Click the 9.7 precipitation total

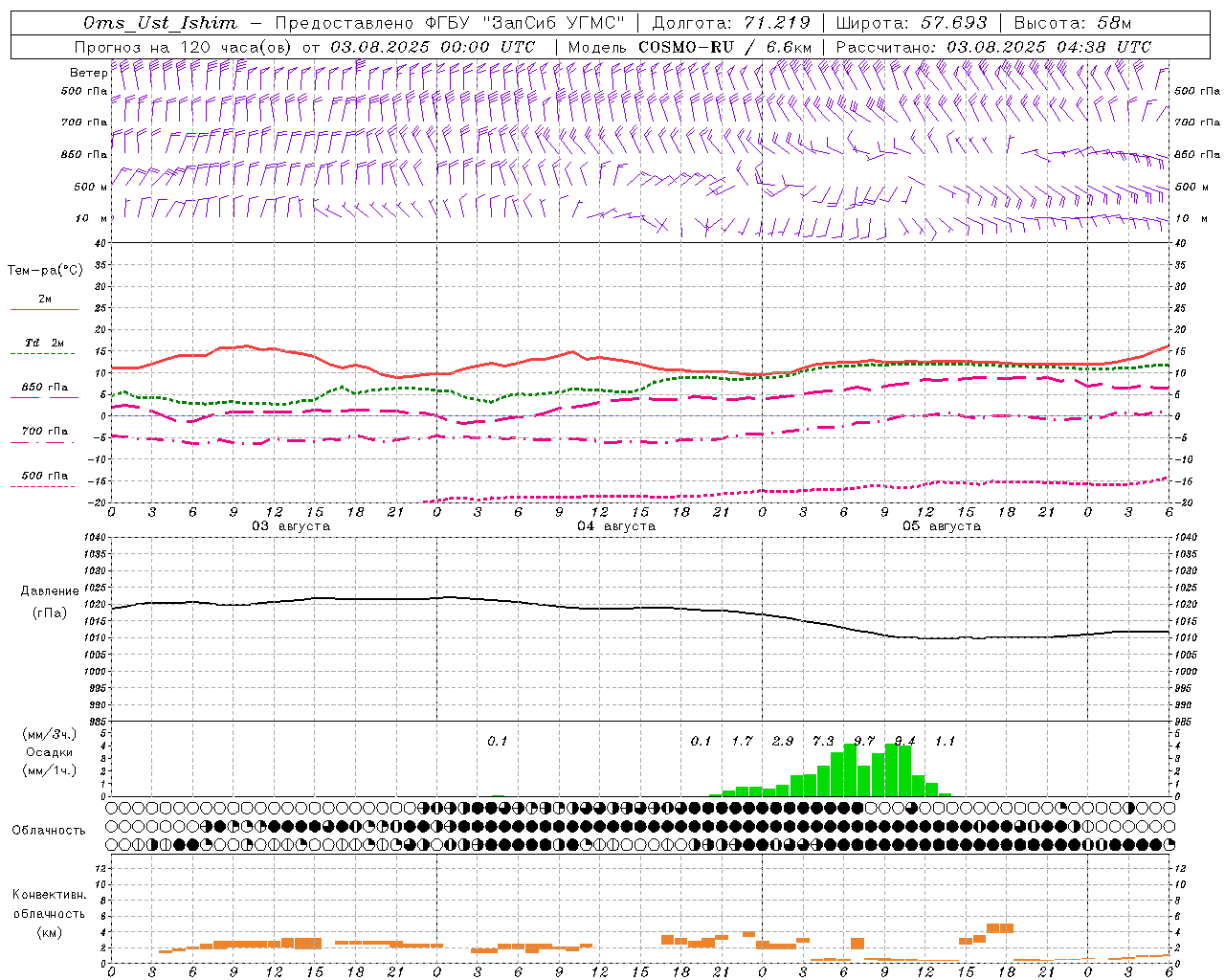(x=864, y=741)
